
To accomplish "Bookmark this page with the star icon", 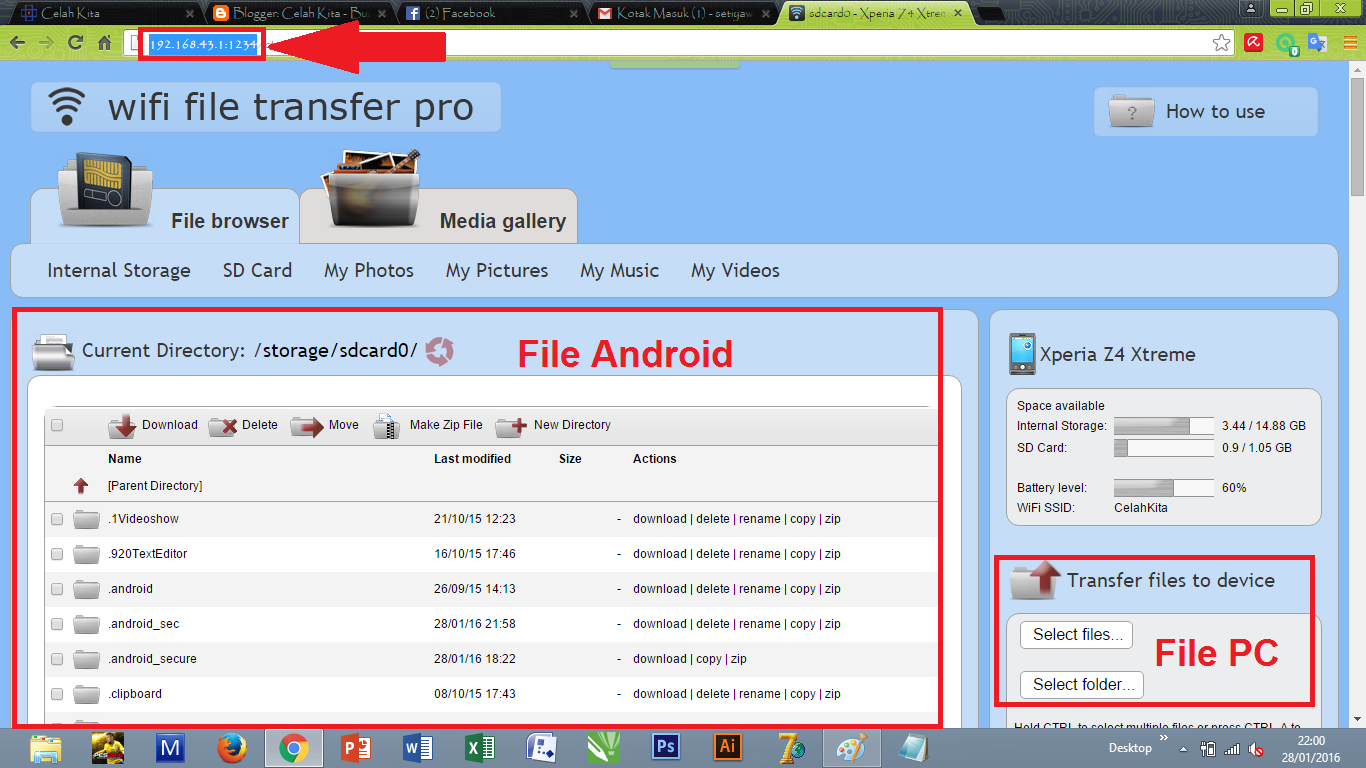I will (1221, 43).
